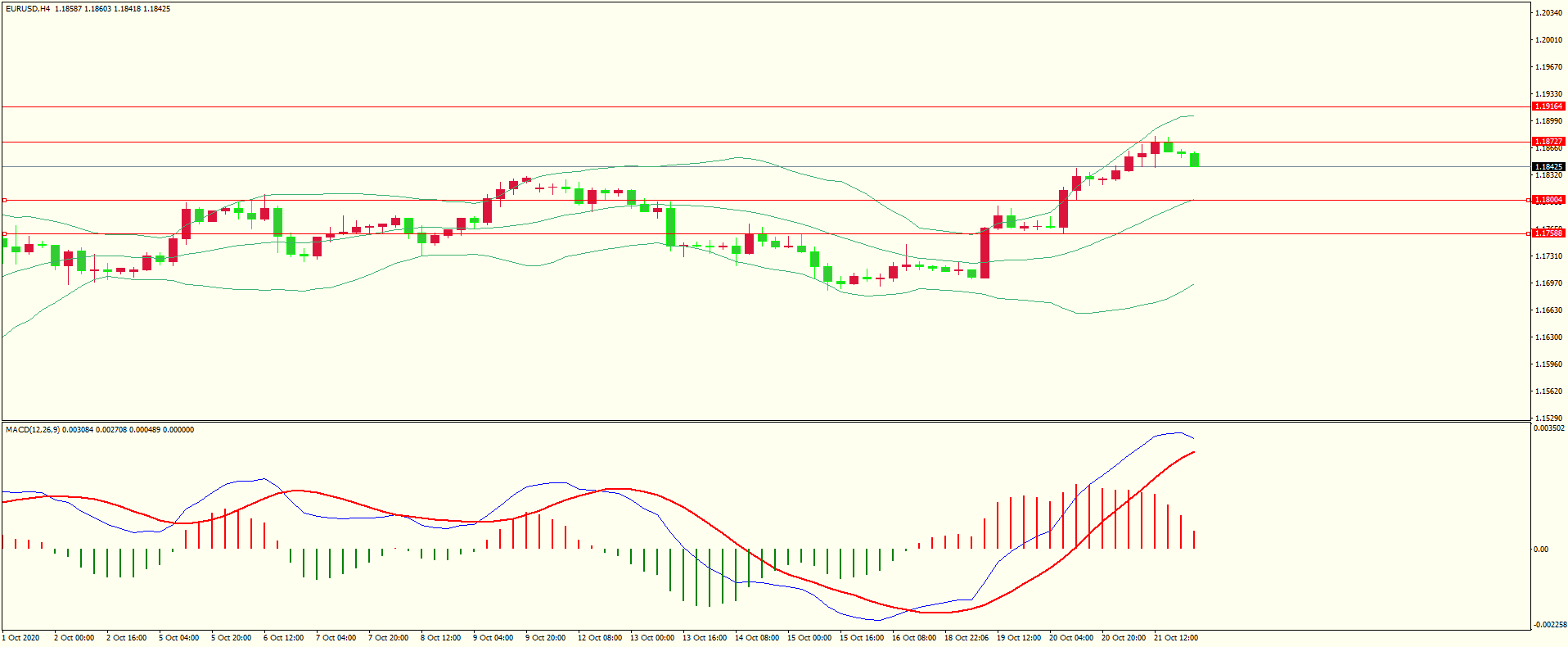Click the left anchor square of the 1.17588 line
This screenshot has width=1568, height=647.
4,233
